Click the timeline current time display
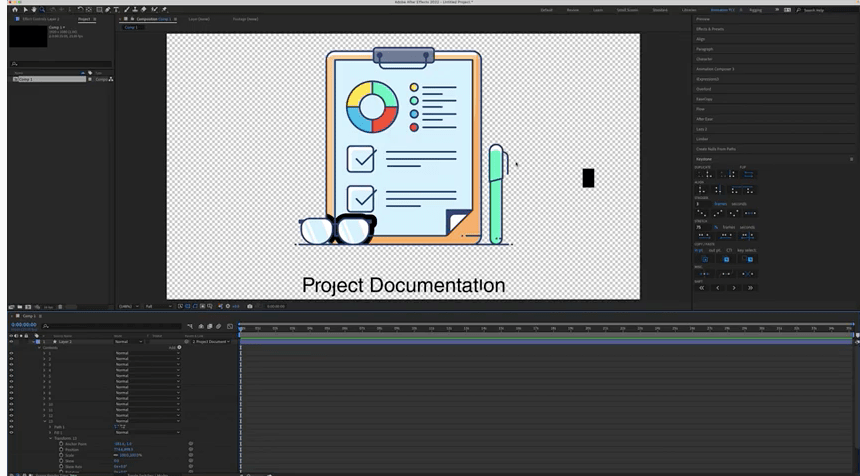Viewport: 860px width, 476px height. click(24, 325)
